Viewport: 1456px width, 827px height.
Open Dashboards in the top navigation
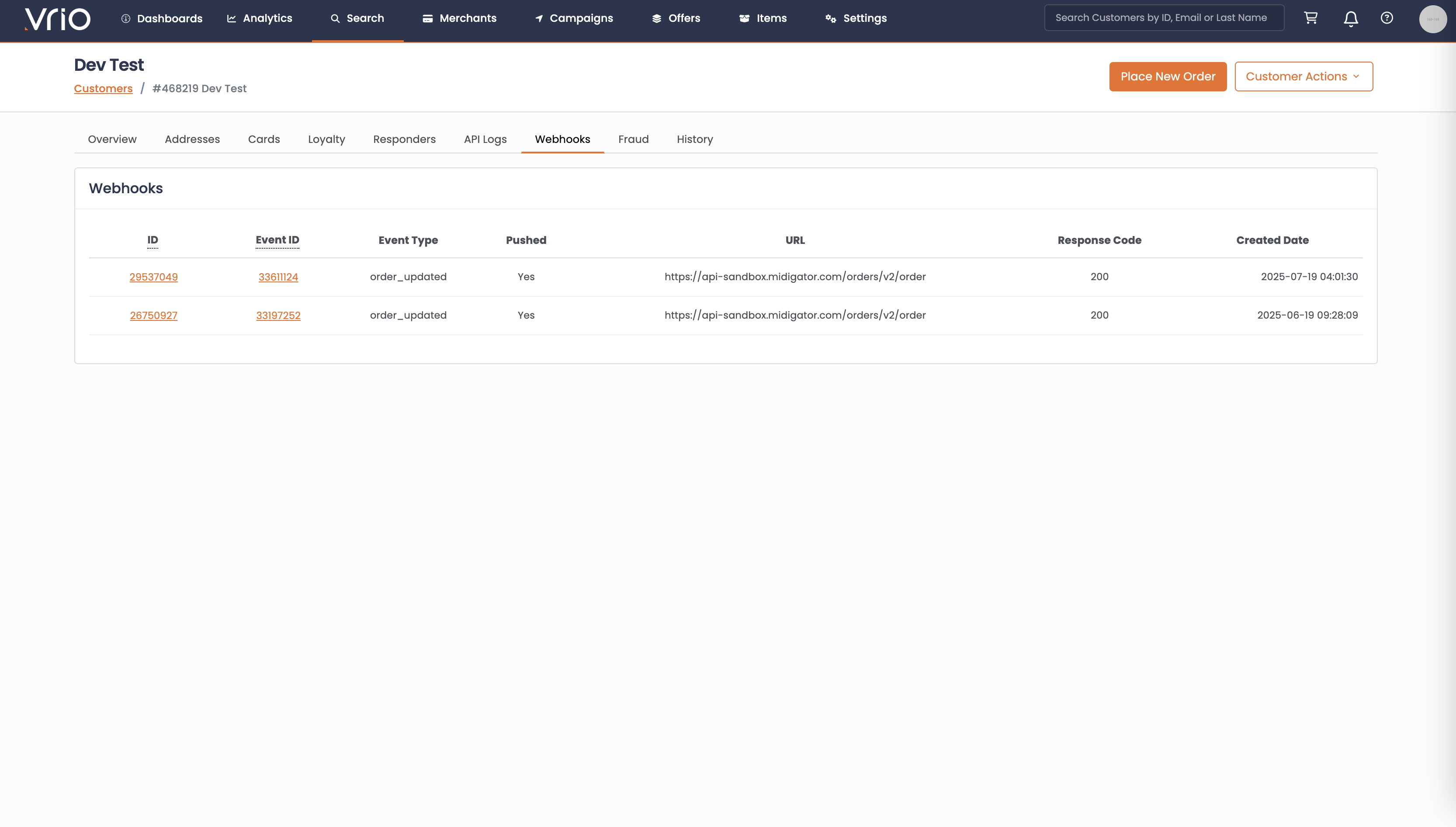coord(162,19)
